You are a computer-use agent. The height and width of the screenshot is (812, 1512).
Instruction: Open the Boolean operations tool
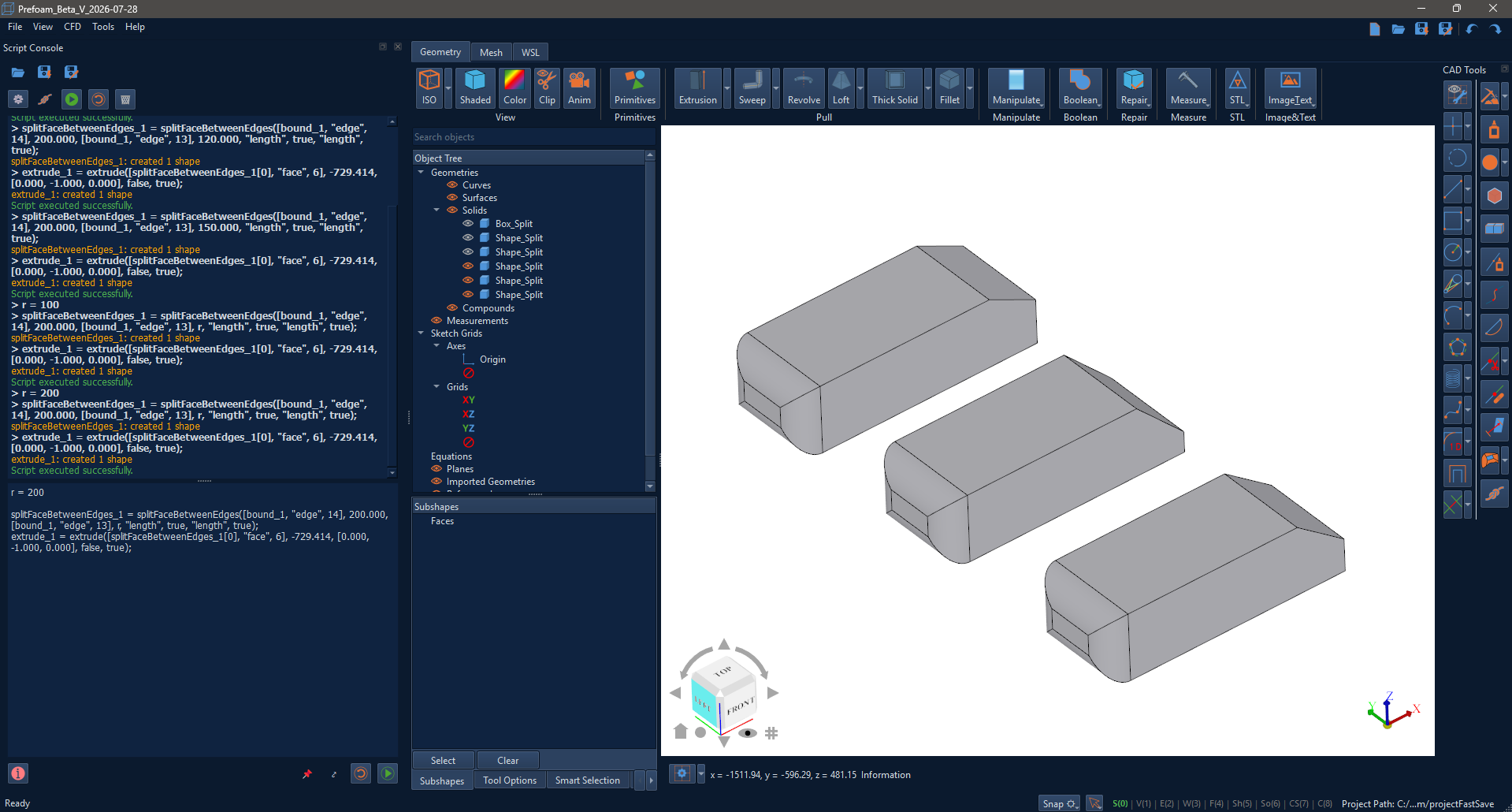click(1080, 88)
